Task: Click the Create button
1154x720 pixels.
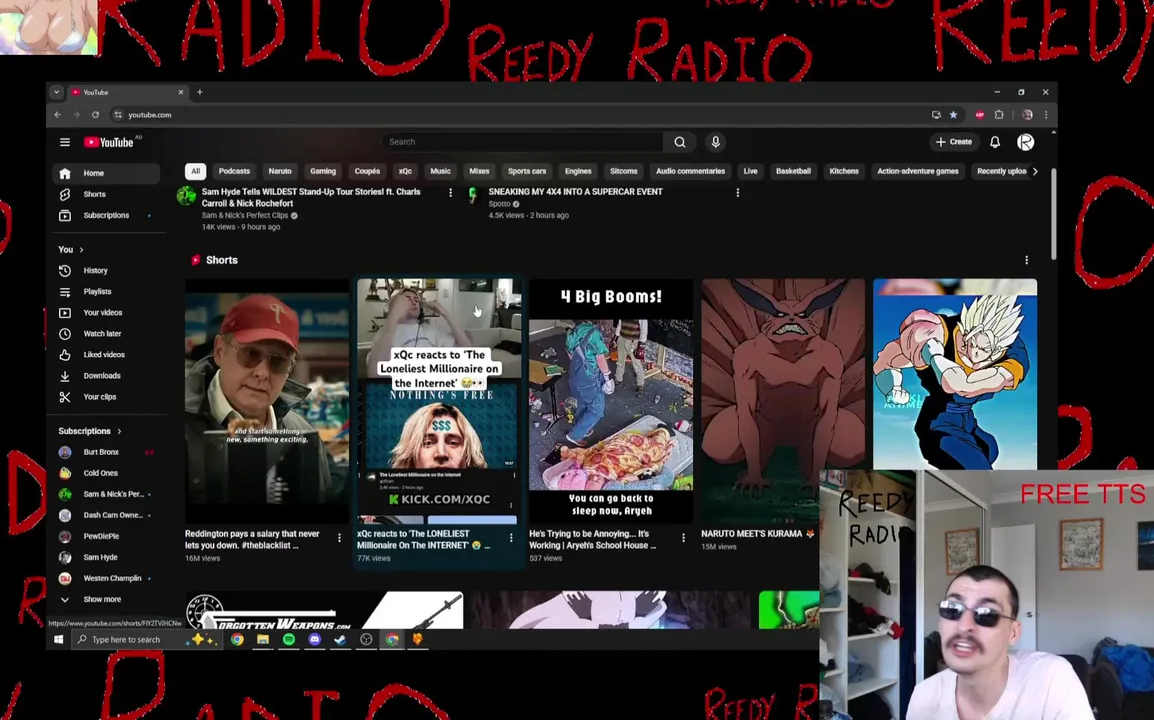Action: coord(954,142)
